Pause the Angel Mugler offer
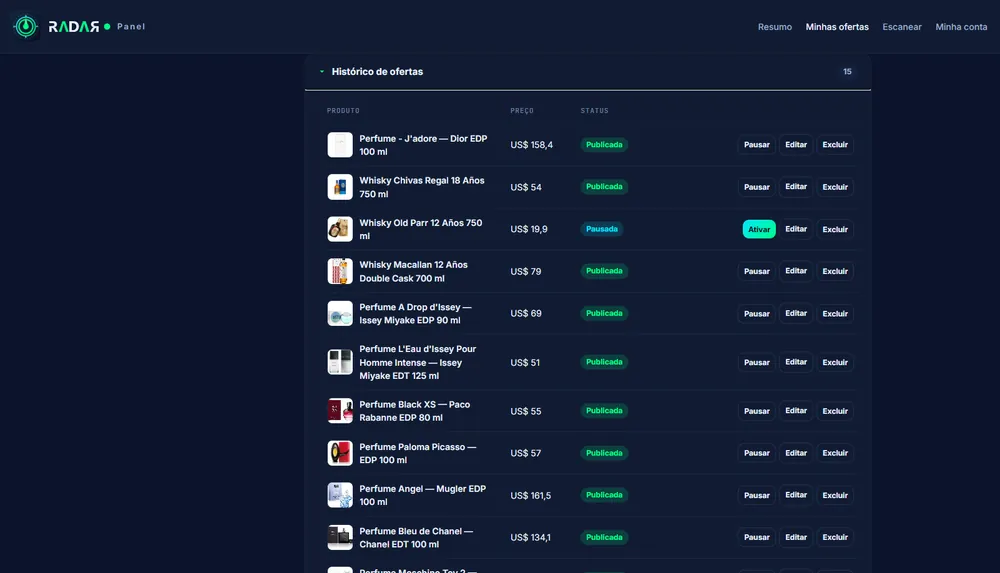This screenshot has width=1000, height=573. point(756,495)
